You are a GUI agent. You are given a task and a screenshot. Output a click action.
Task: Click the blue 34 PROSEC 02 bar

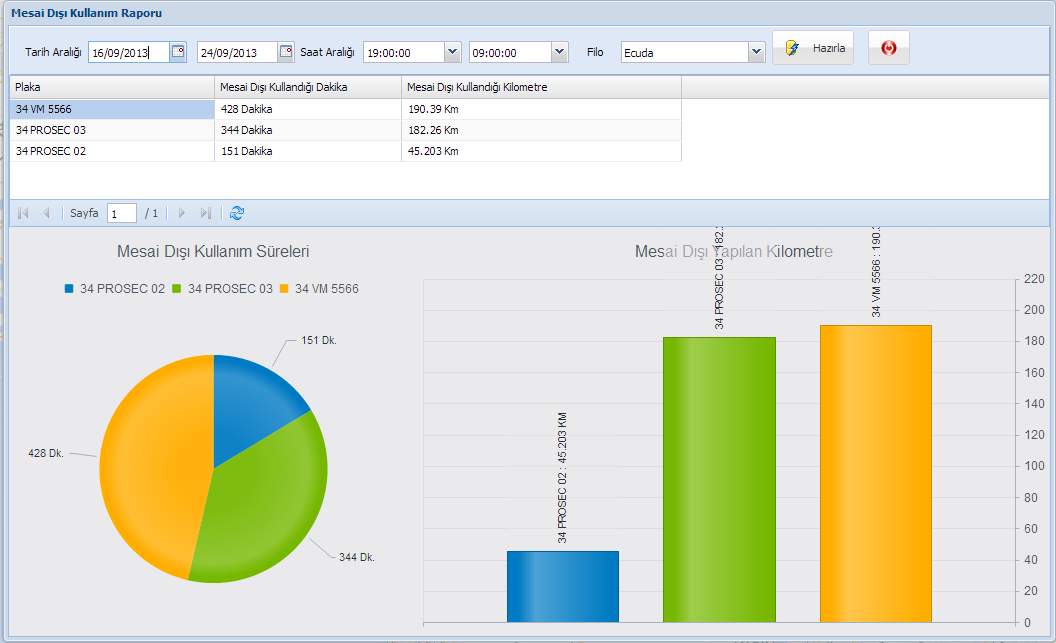pyautogui.click(x=562, y=586)
